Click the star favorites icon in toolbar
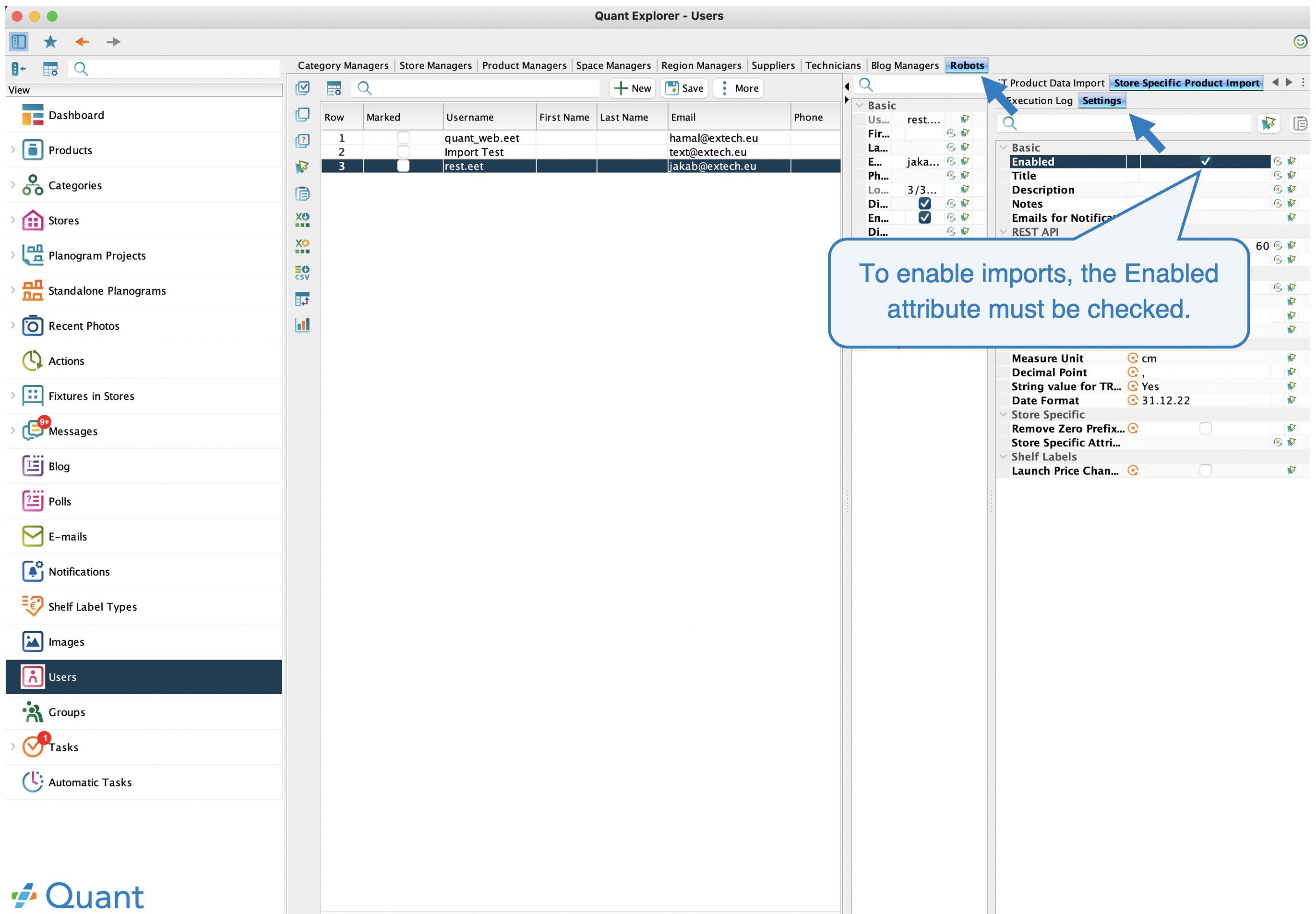 pos(50,42)
